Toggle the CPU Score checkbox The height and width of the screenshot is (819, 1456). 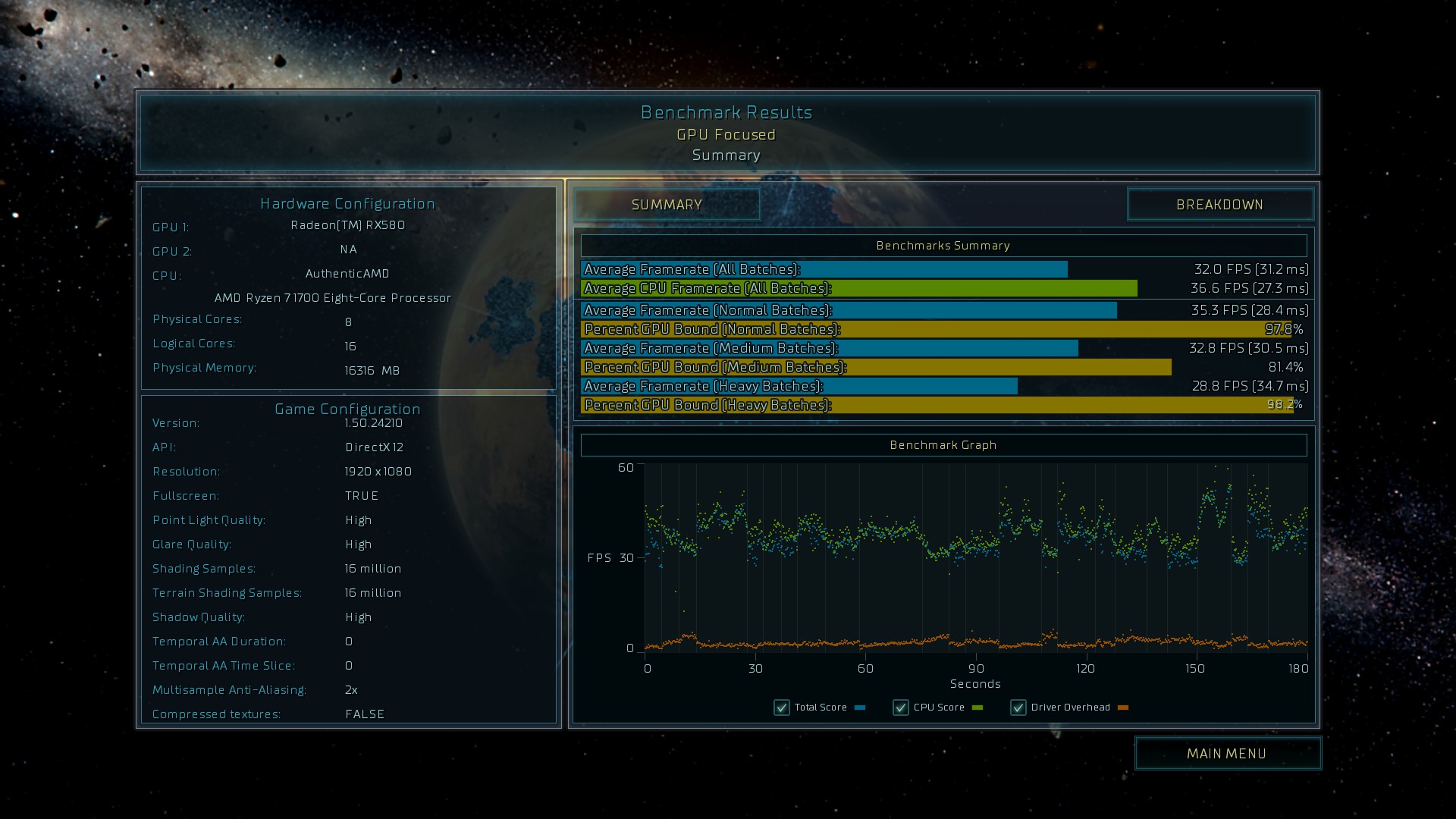coord(901,708)
